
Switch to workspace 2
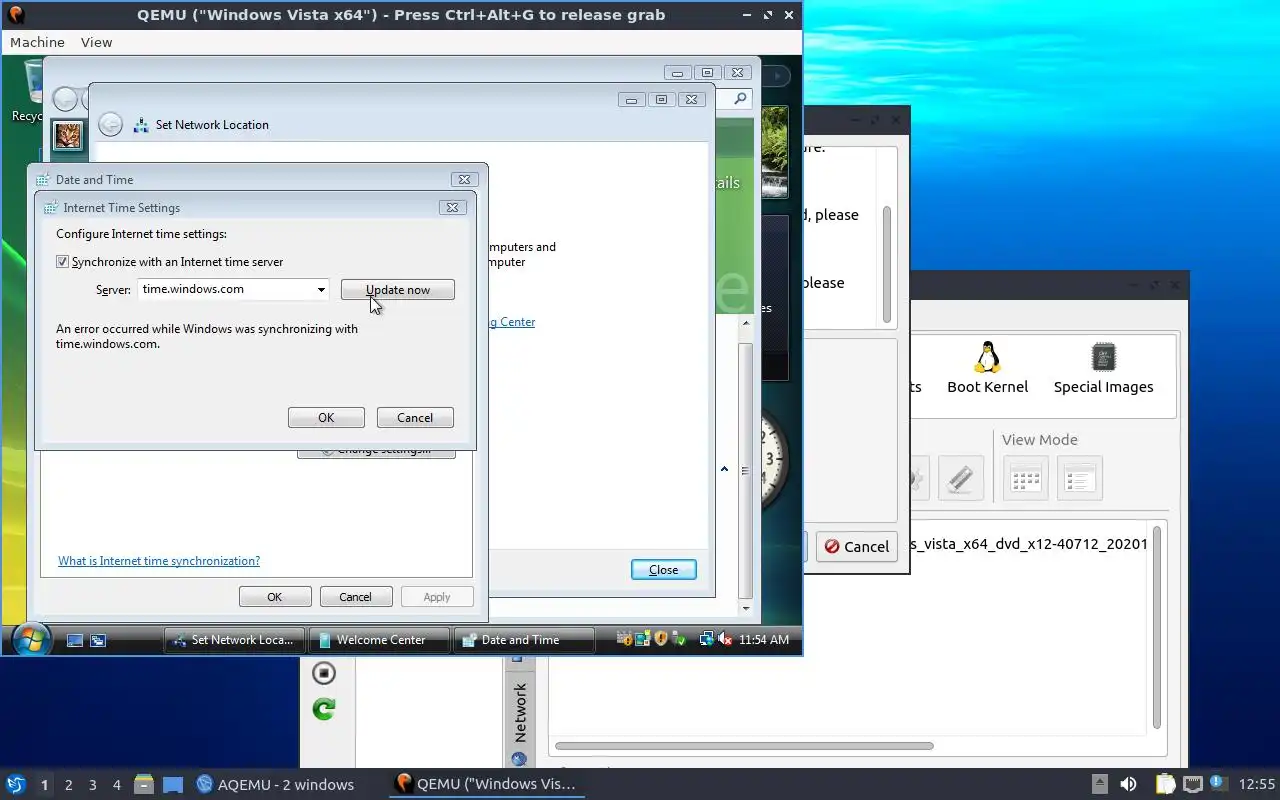point(69,785)
